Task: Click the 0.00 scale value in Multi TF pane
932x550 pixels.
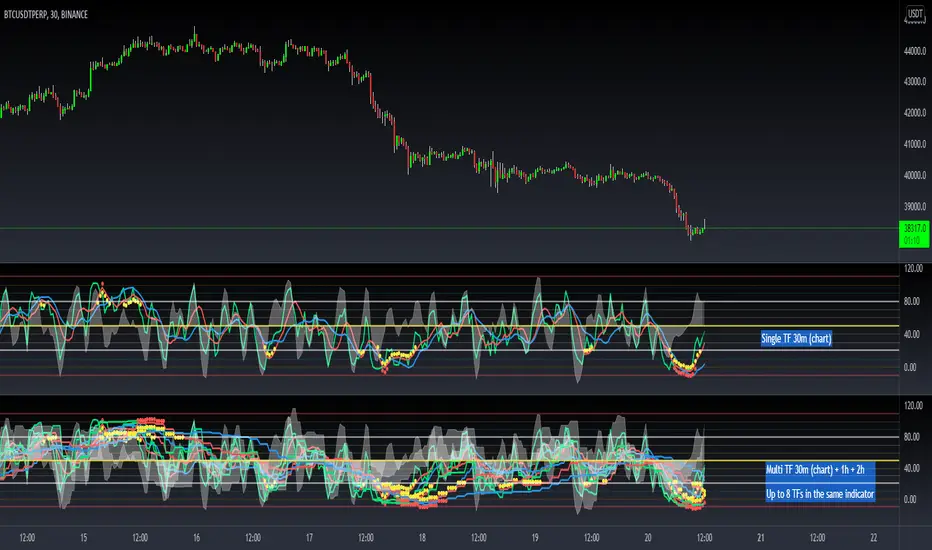Action: 910,499
